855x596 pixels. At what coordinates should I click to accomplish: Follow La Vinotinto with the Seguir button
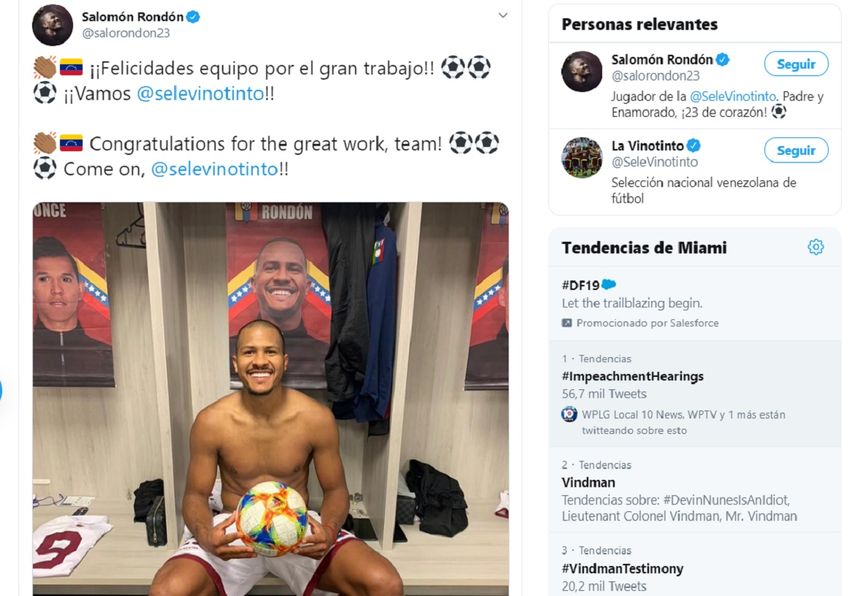[796, 150]
